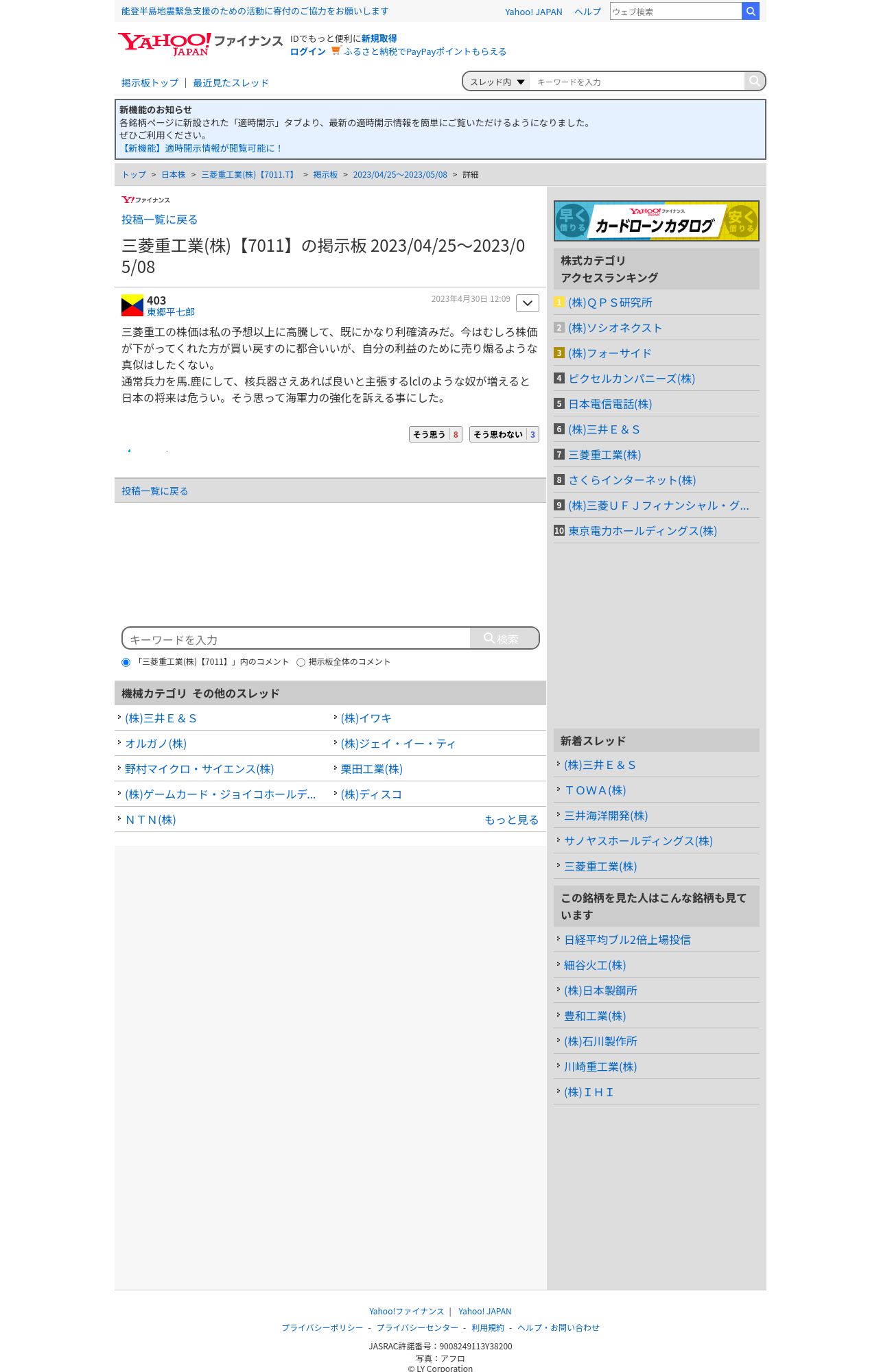Click プライバシーポリシー in footer
Screen dimensions: 881x1372
[322, 1327]
